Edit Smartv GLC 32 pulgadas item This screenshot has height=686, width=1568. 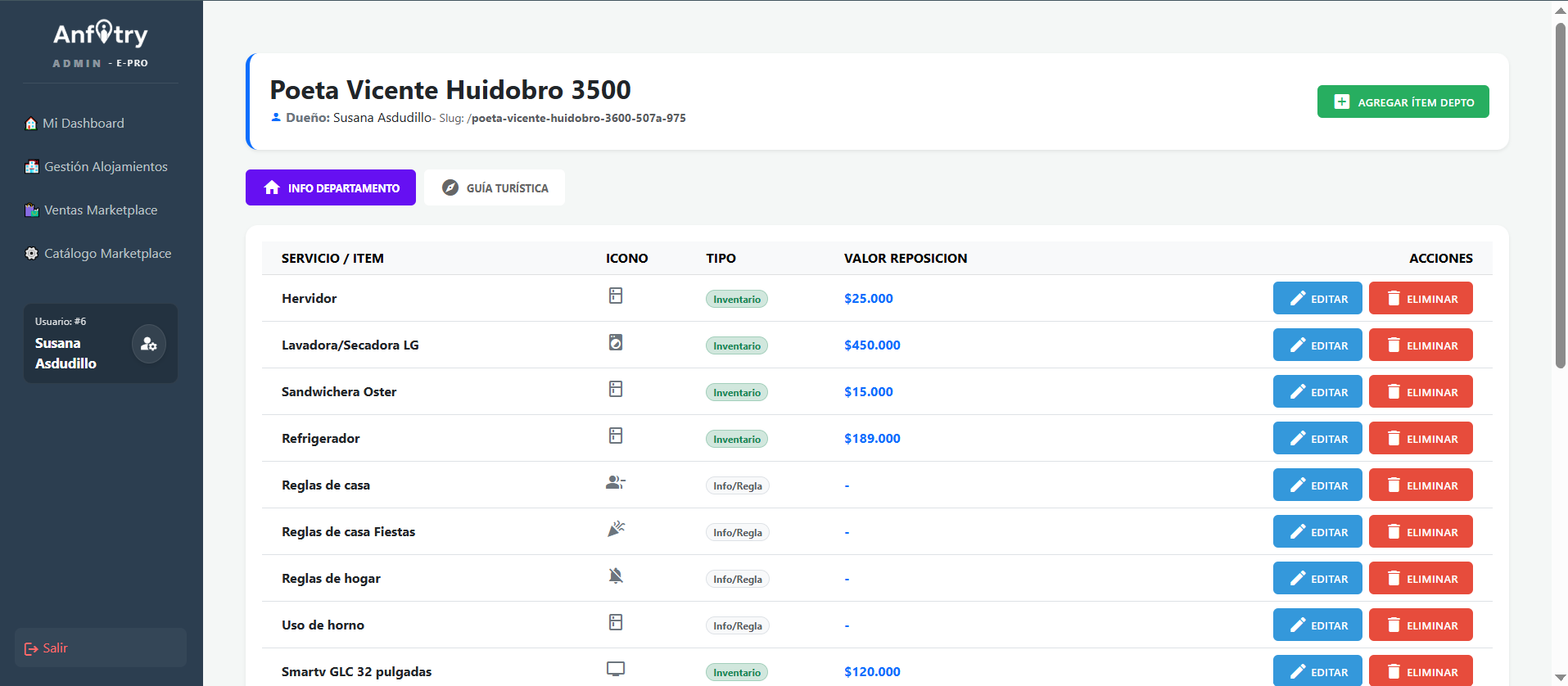(x=1317, y=670)
